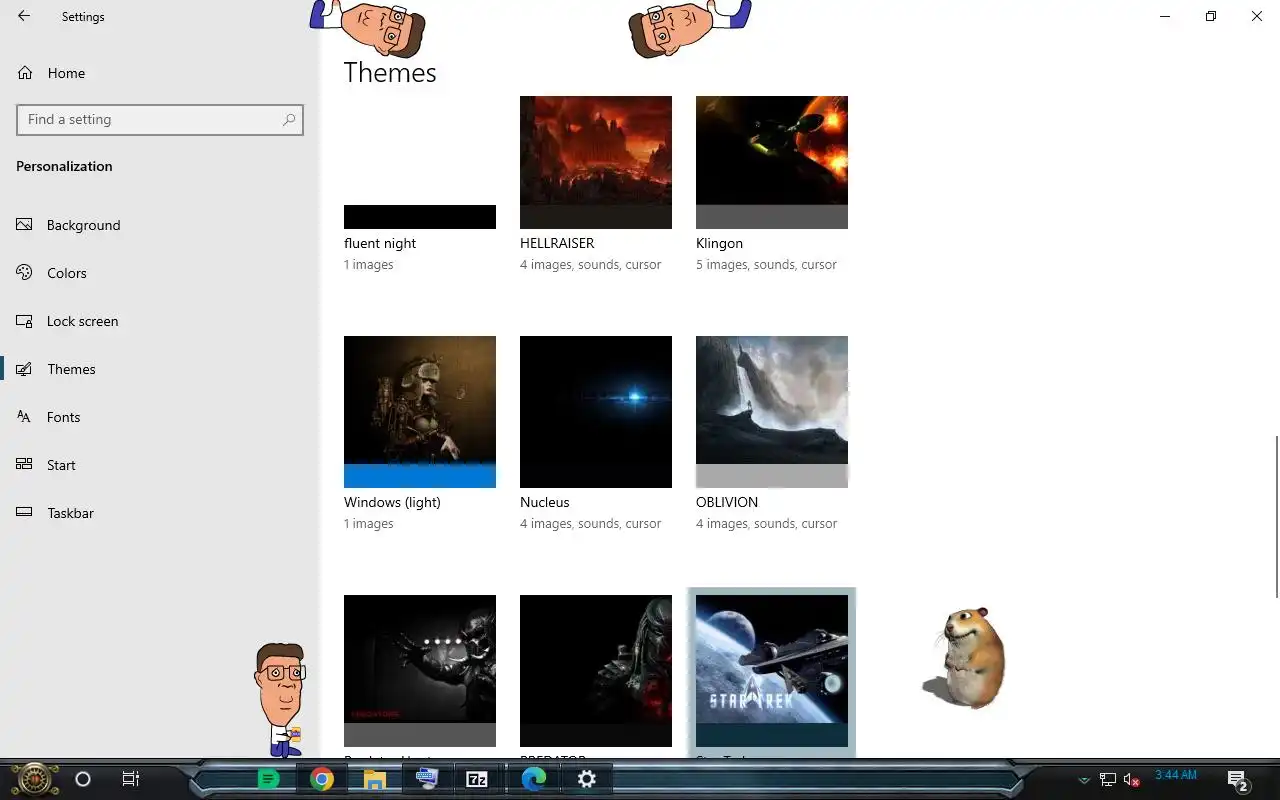Image resolution: width=1280 pixels, height=800 pixels.
Task: Open the network tray icon
Action: coord(1108,779)
